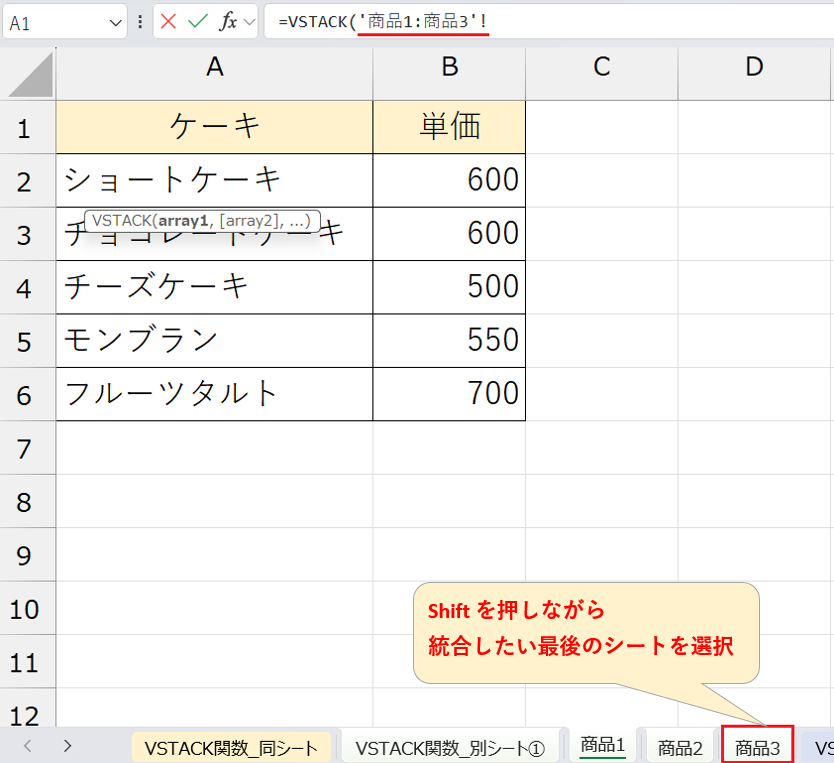Screen dimensions: 834x763
Task: Expand the chevron beside the fx button
Action: [x=249, y=21]
